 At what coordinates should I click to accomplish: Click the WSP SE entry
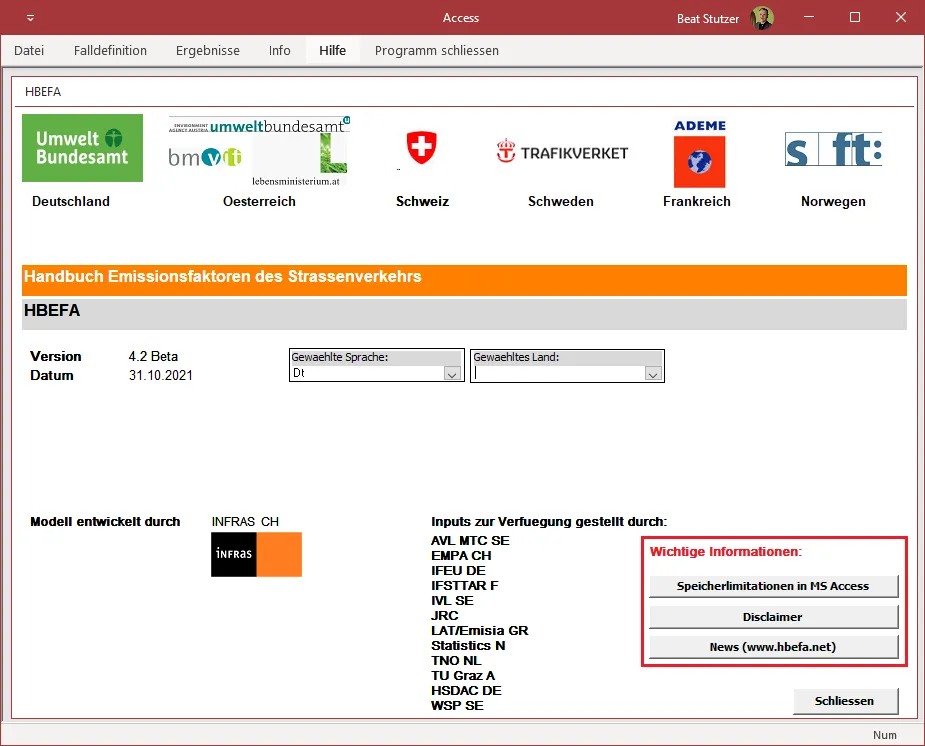click(457, 705)
